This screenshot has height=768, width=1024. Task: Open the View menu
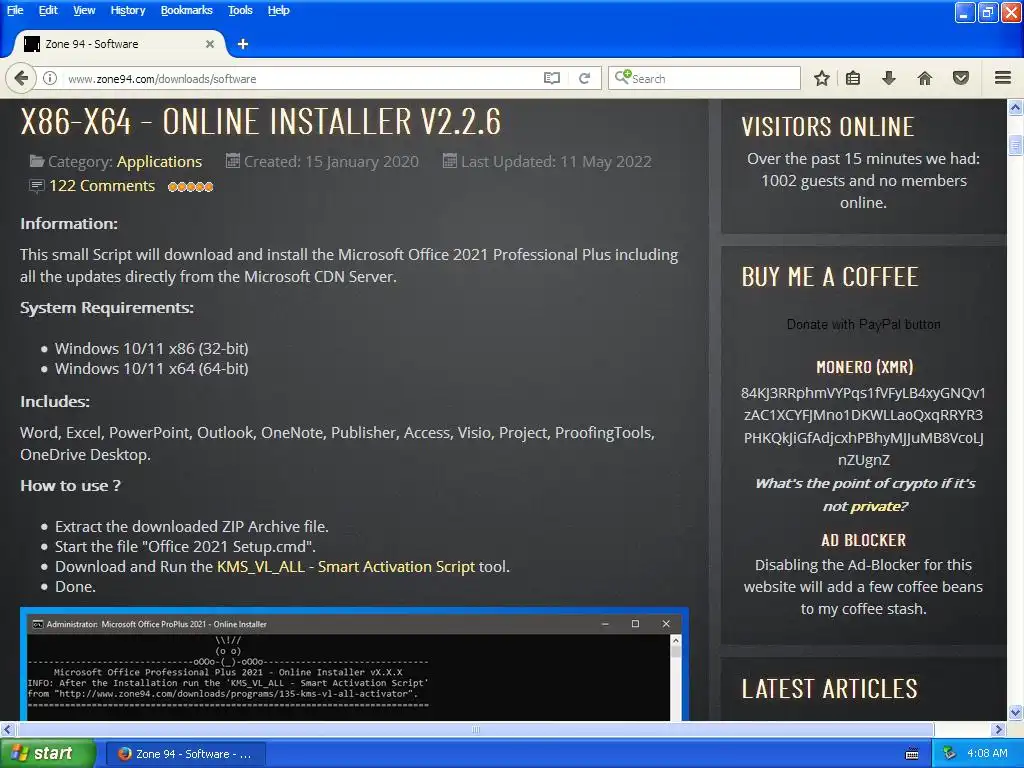84,10
